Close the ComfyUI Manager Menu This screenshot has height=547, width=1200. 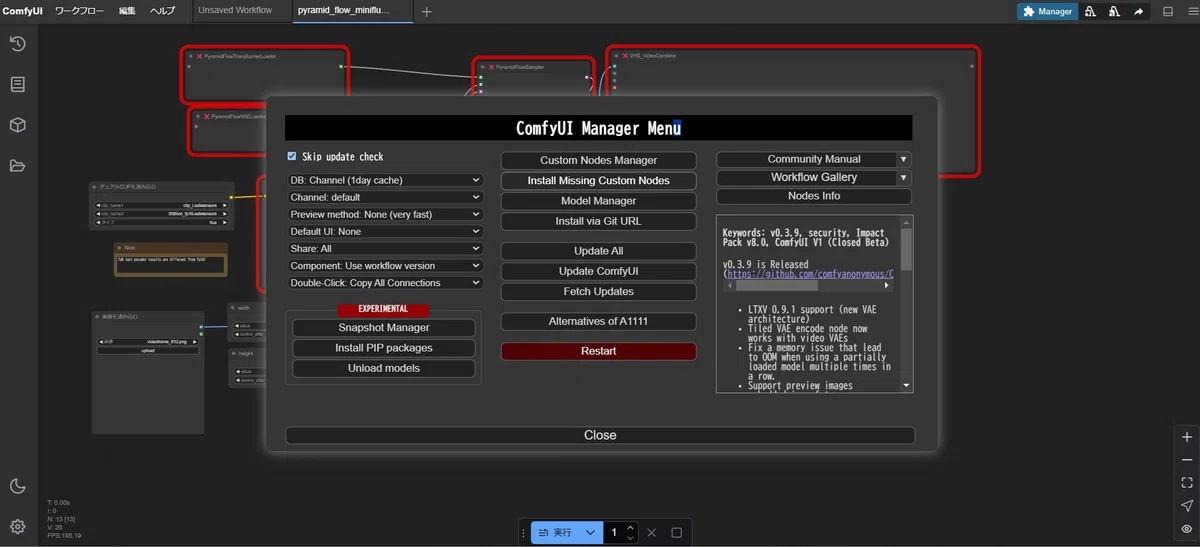[x=600, y=435]
